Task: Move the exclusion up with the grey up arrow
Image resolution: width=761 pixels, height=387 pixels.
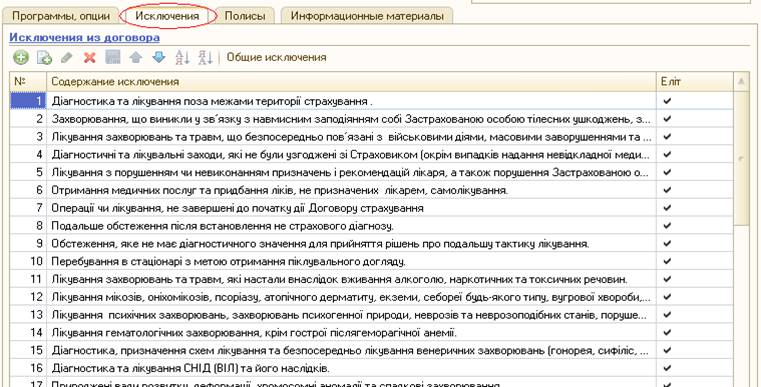Action: point(136,58)
